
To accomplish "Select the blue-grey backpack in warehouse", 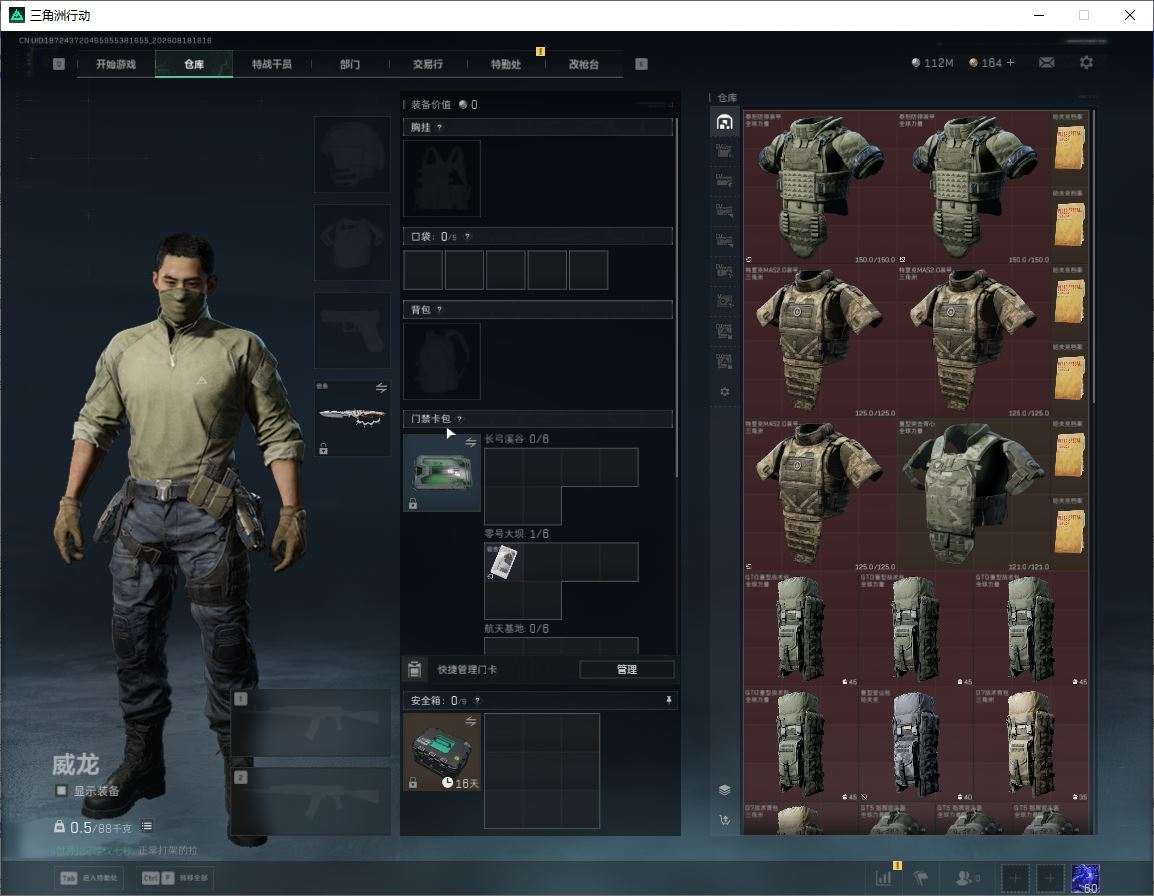I will coord(916,744).
